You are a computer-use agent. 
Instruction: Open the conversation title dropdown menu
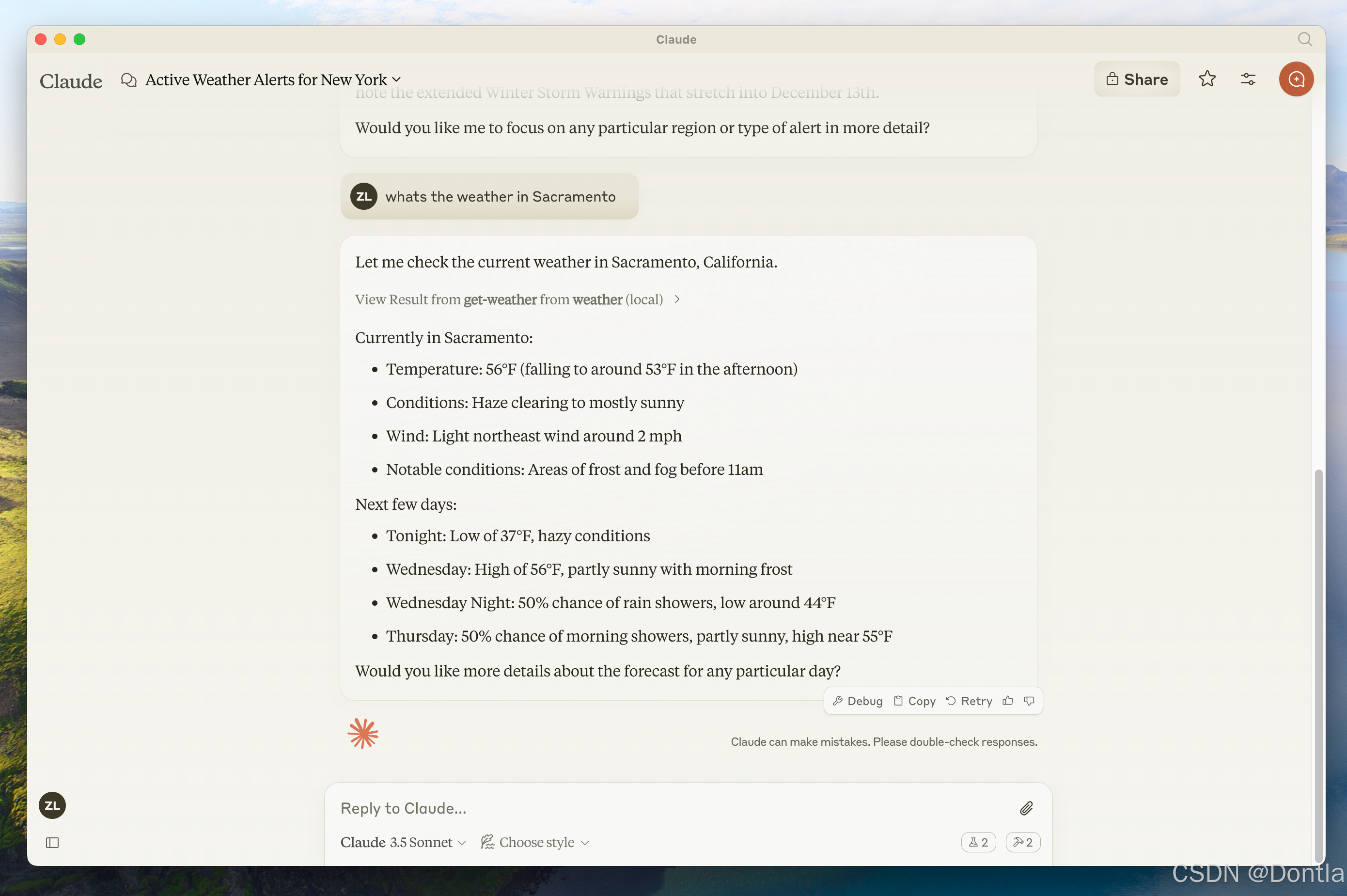396,80
